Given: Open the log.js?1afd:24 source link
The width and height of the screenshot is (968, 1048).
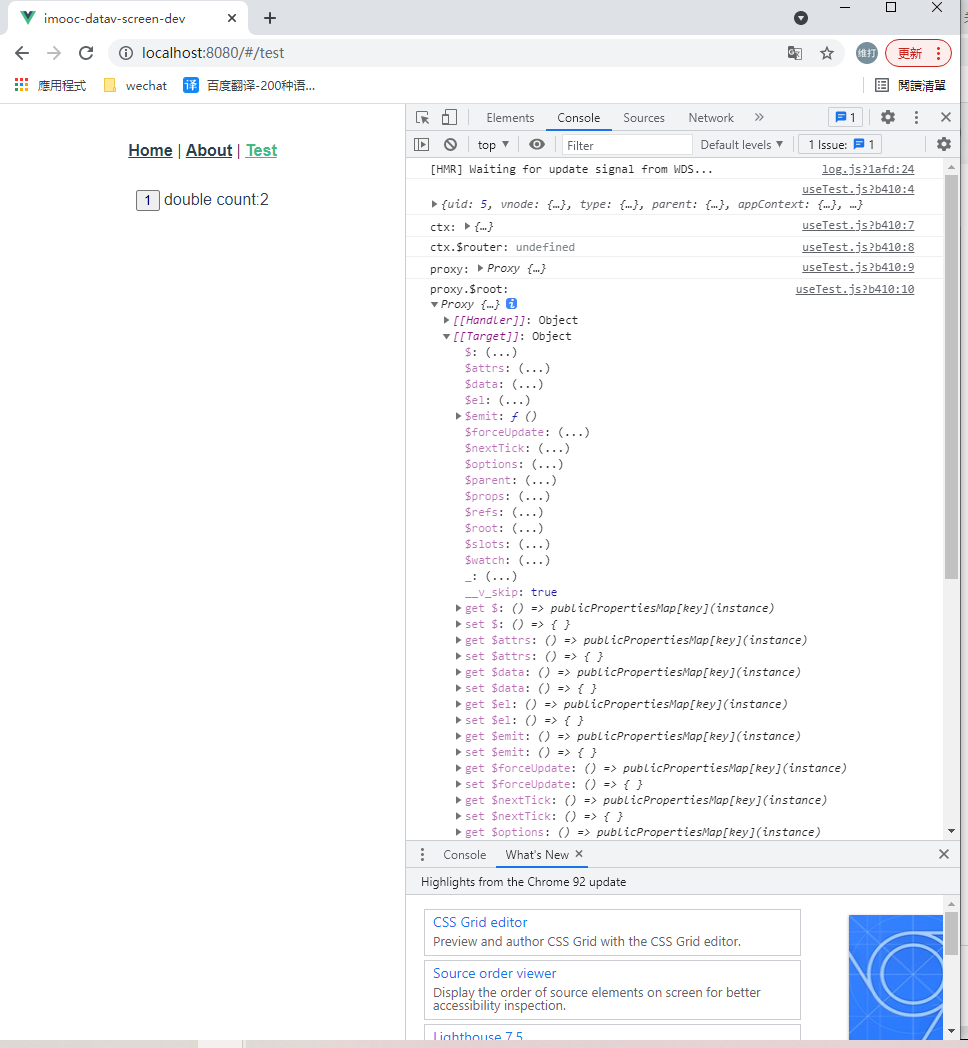Looking at the screenshot, I should (x=868, y=169).
